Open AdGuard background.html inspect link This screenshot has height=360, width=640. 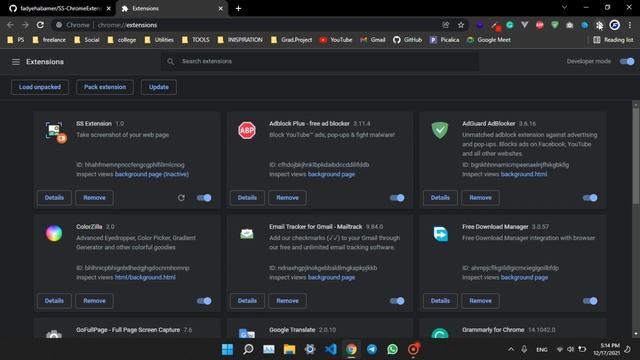coord(524,174)
